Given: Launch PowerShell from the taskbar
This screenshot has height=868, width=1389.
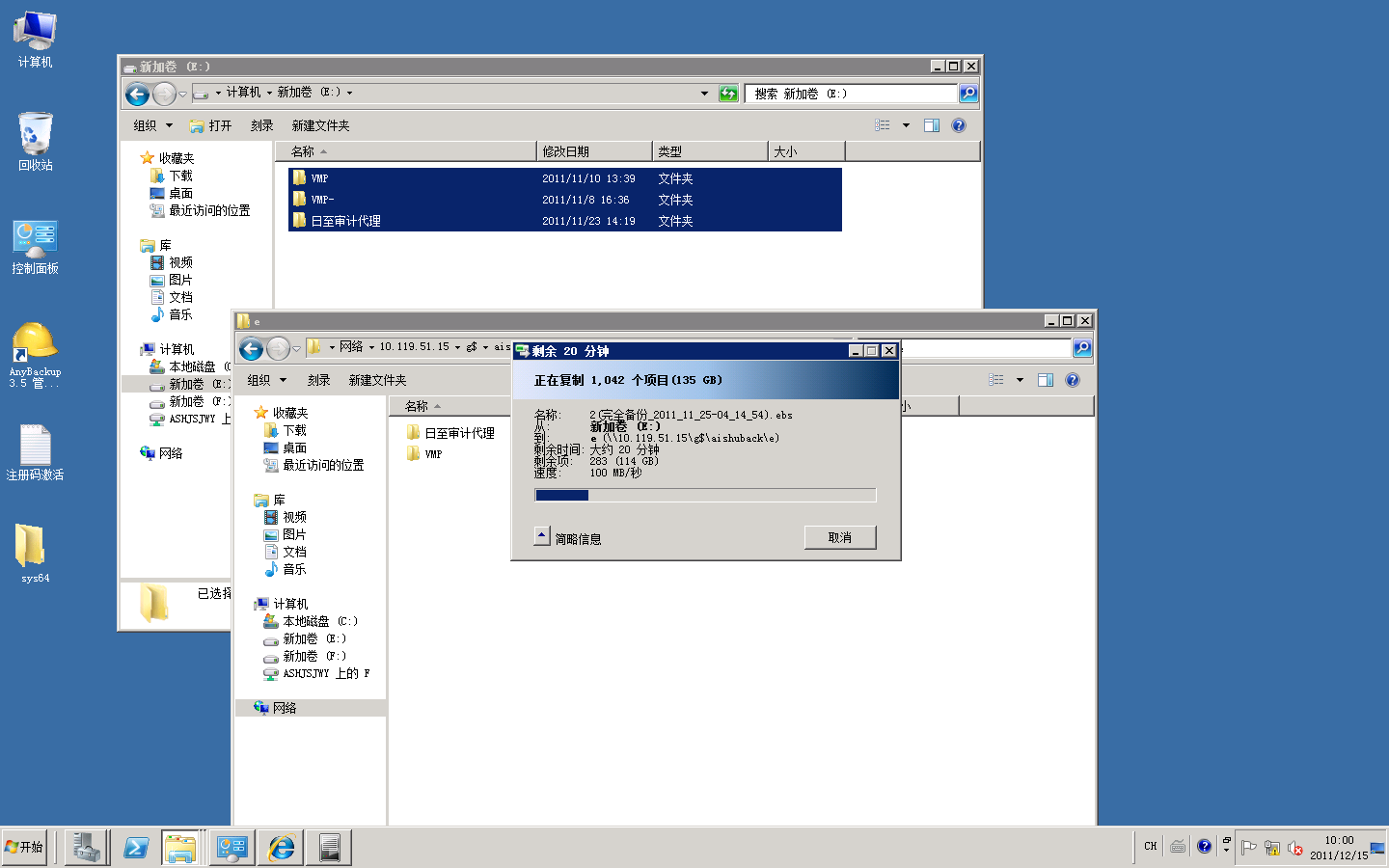Looking at the screenshot, I should coord(136,848).
